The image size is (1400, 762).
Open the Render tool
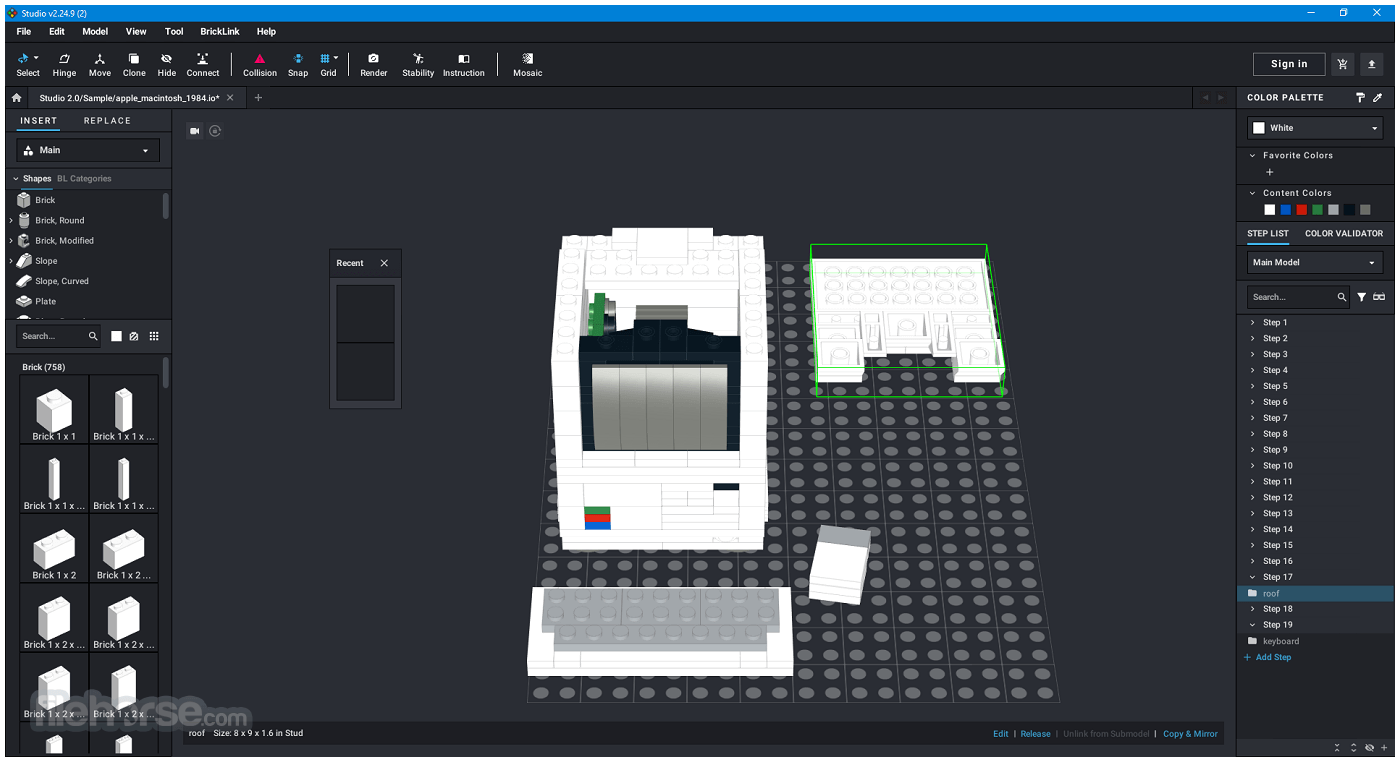(x=373, y=65)
